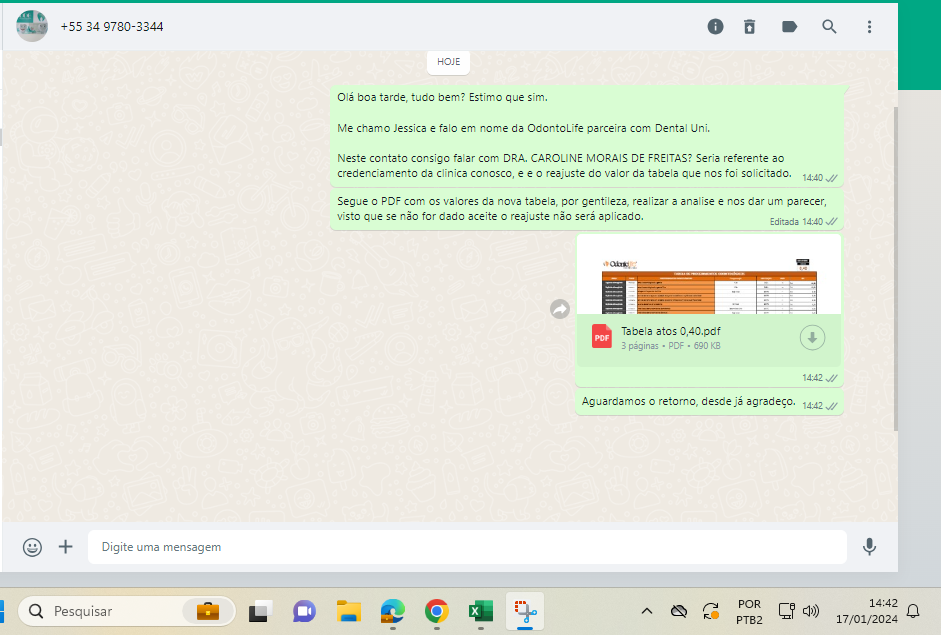Click phone number +55 34 9780-3344 header
The height and width of the screenshot is (635, 941).
(112, 27)
